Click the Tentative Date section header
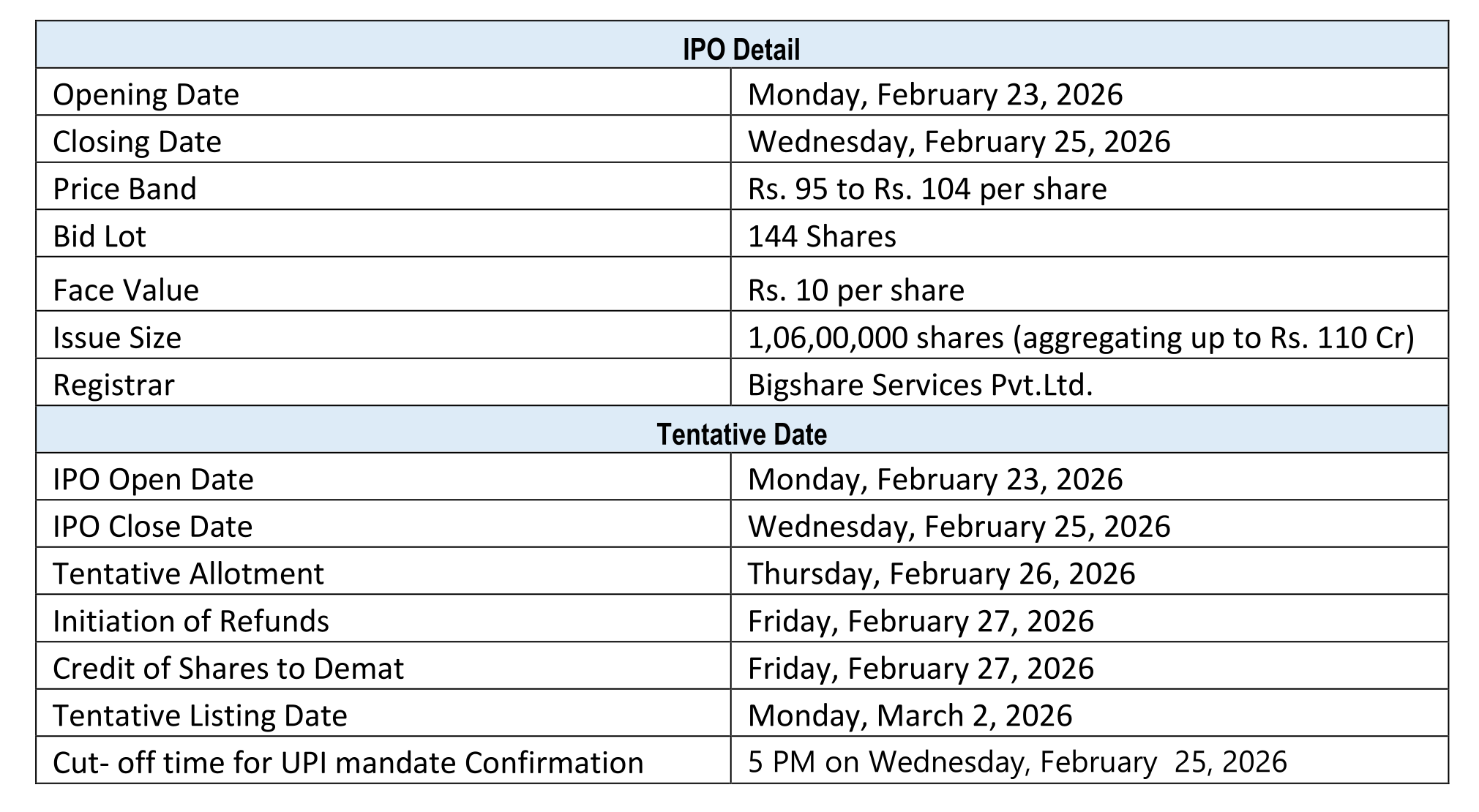 pyautogui.click(x=741, y=434)
